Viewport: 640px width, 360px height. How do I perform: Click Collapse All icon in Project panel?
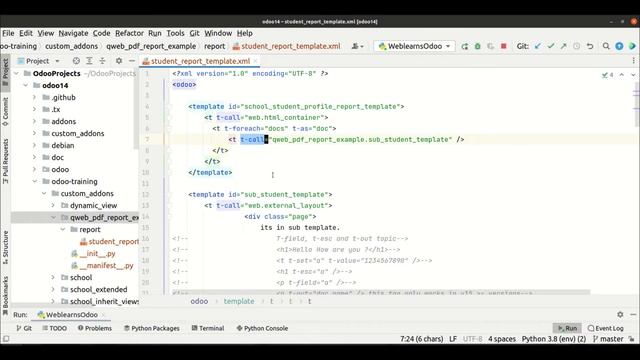tap(102, 61)
